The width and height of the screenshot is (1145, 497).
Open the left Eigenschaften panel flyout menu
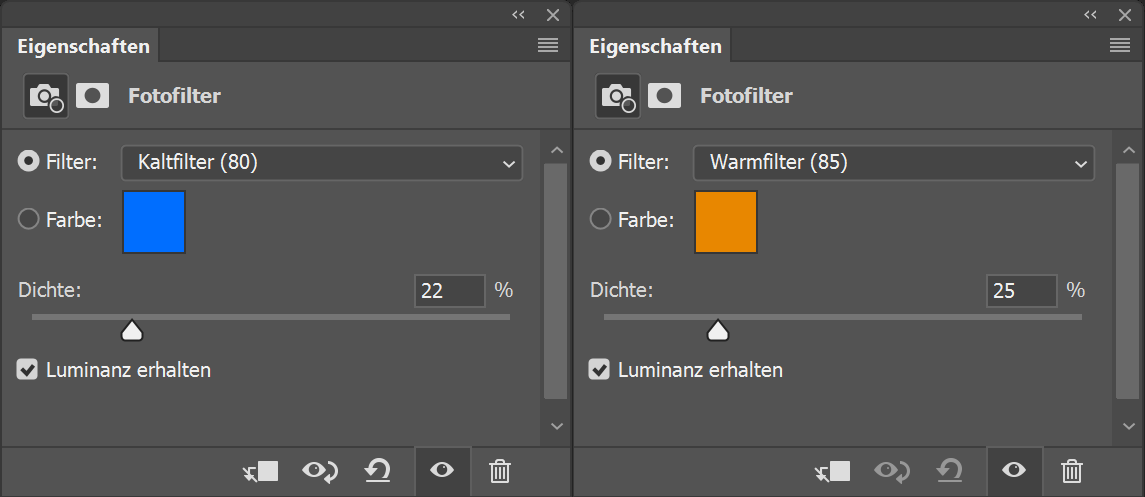(547, 45)
